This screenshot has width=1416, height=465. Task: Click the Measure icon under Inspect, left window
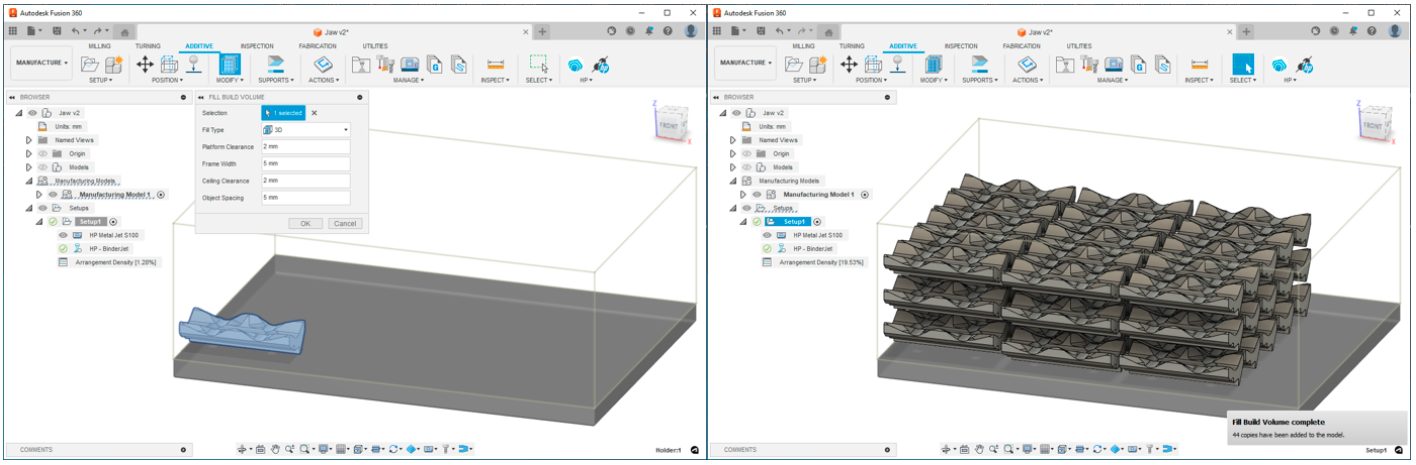coord(495,64)
